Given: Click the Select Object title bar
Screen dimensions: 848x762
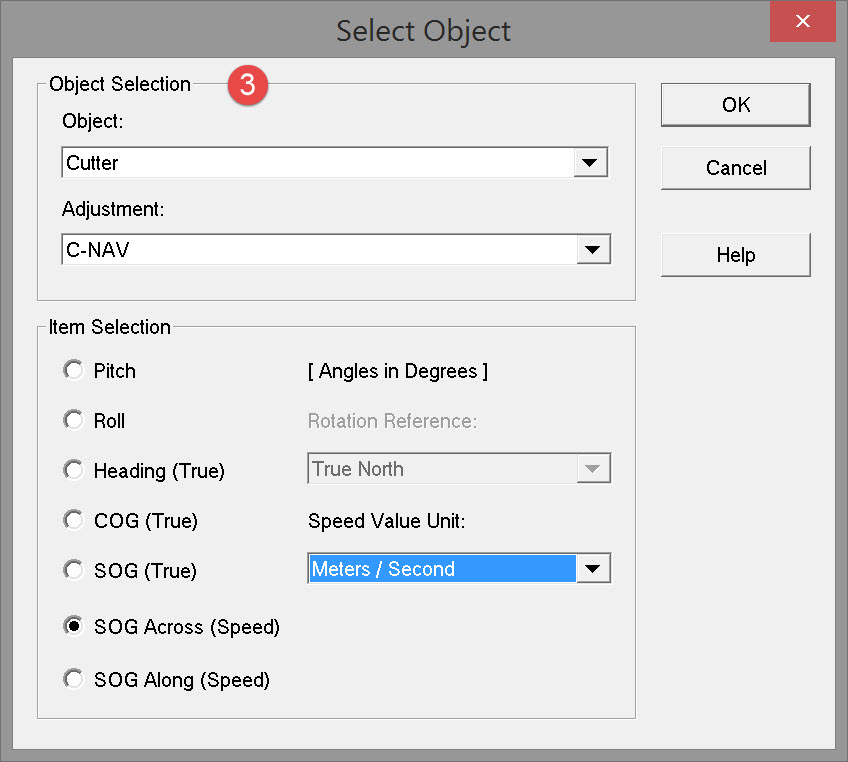Looking at the screenshot, I should [423, 30].
